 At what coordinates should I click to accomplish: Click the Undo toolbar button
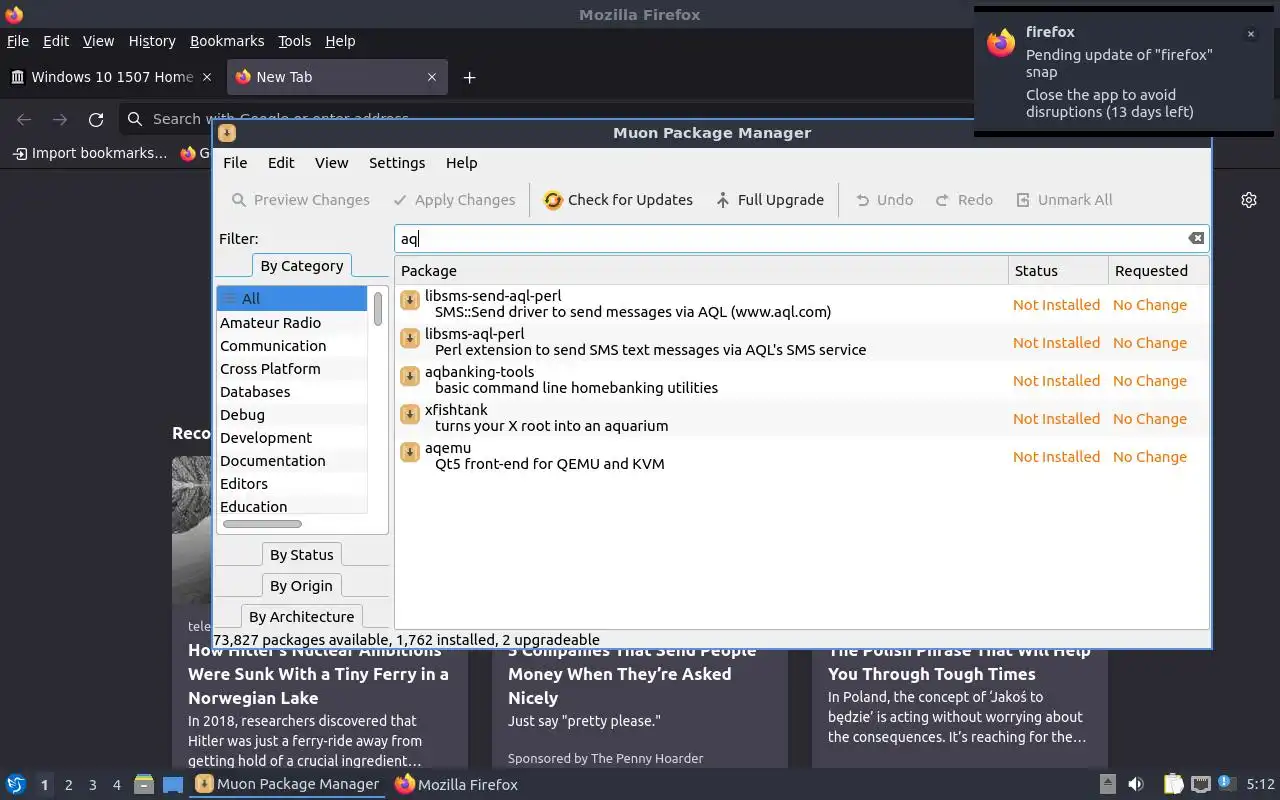pos(884,200)
